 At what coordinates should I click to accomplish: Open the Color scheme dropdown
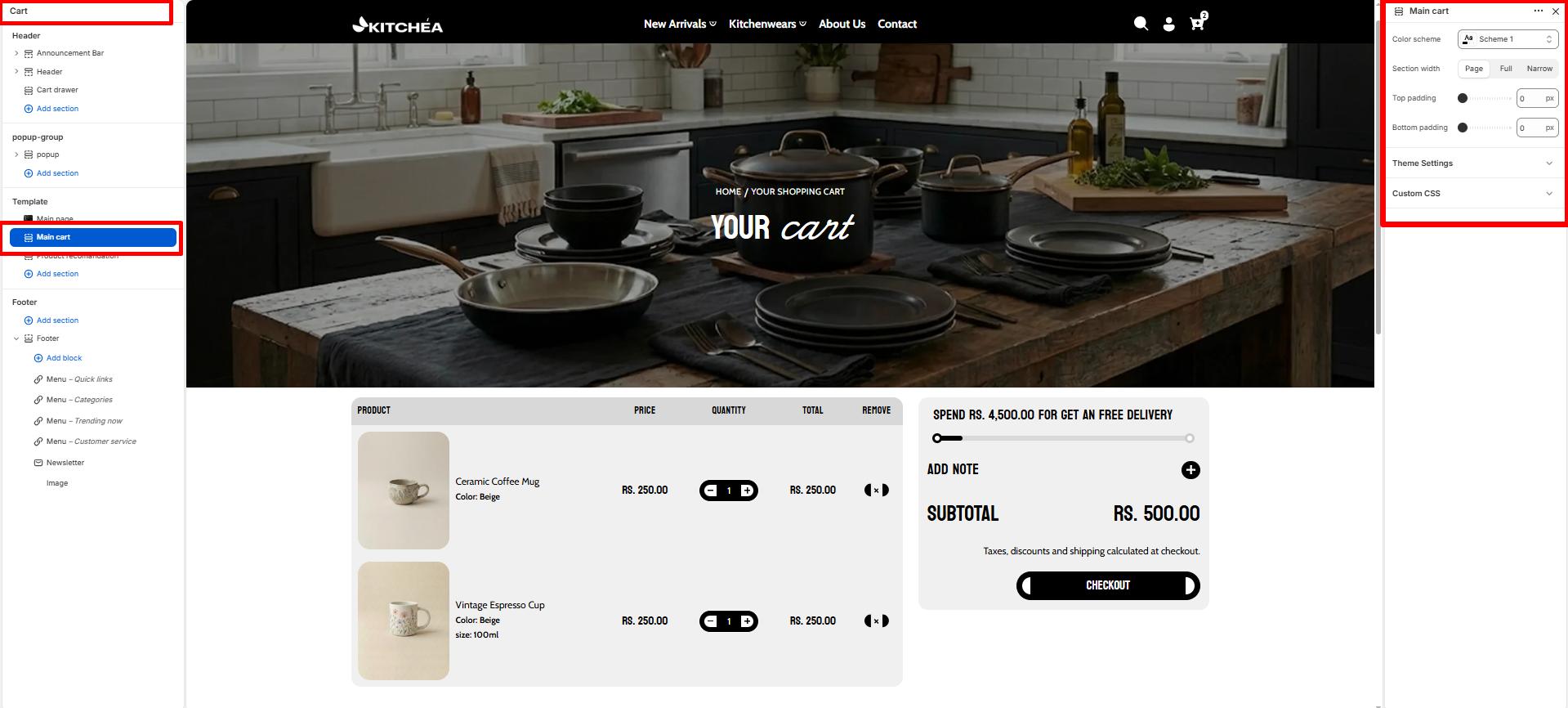(1508, 39)
